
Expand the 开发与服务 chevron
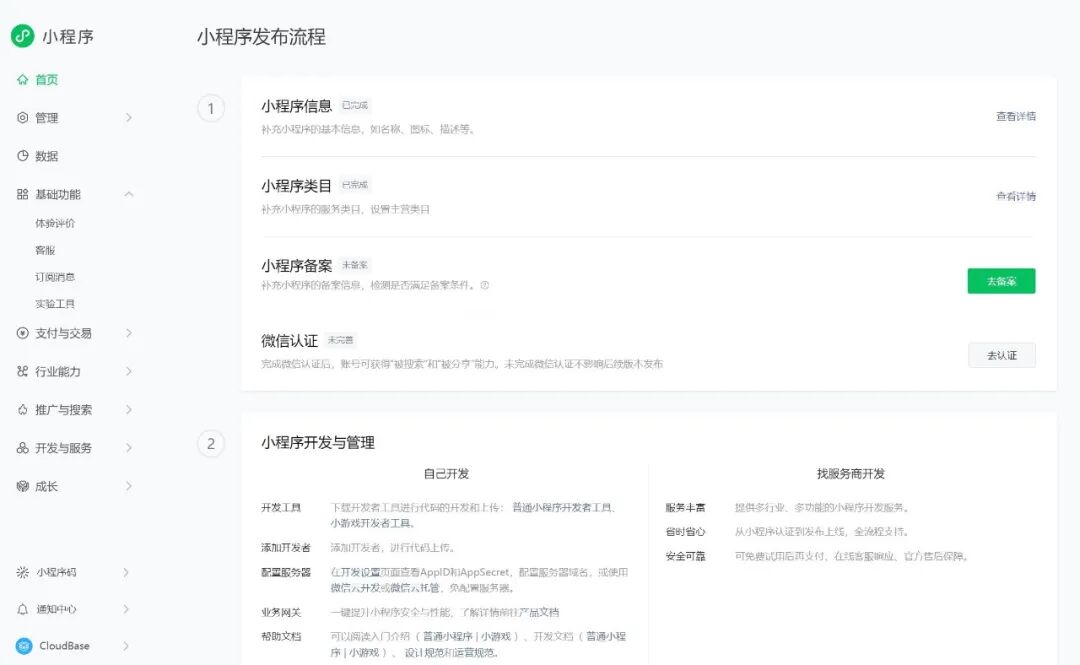(x=129, y=448)
